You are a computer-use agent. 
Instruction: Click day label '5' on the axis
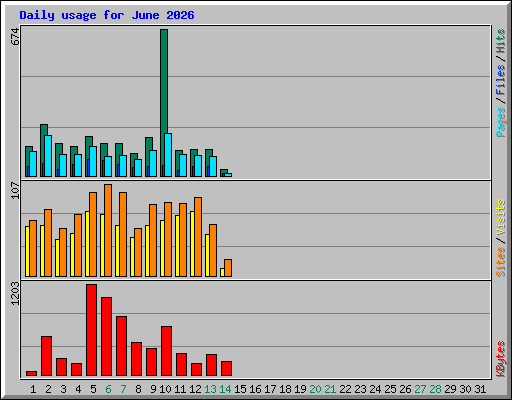(93, 389)
